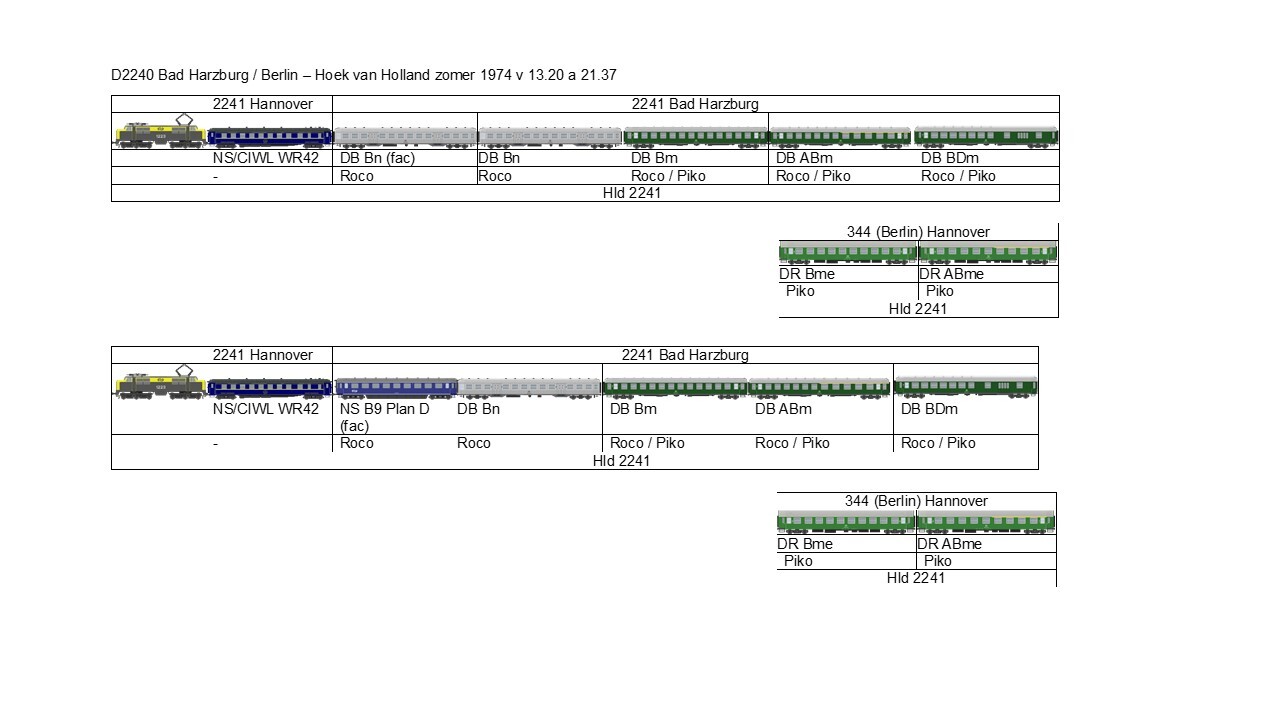The height and width of the screenshot is (720, 1280).
Task: Select the green DB ABm coach in first composition
Action: 840,137
